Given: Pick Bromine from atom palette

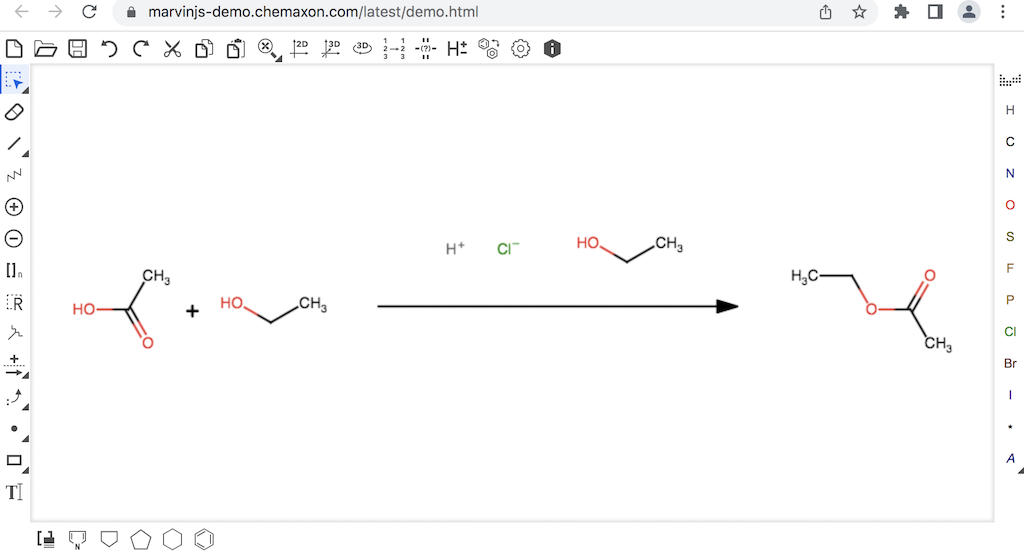Looking at the screenshot, I should pyautogui.click(x=1010, y=363).
